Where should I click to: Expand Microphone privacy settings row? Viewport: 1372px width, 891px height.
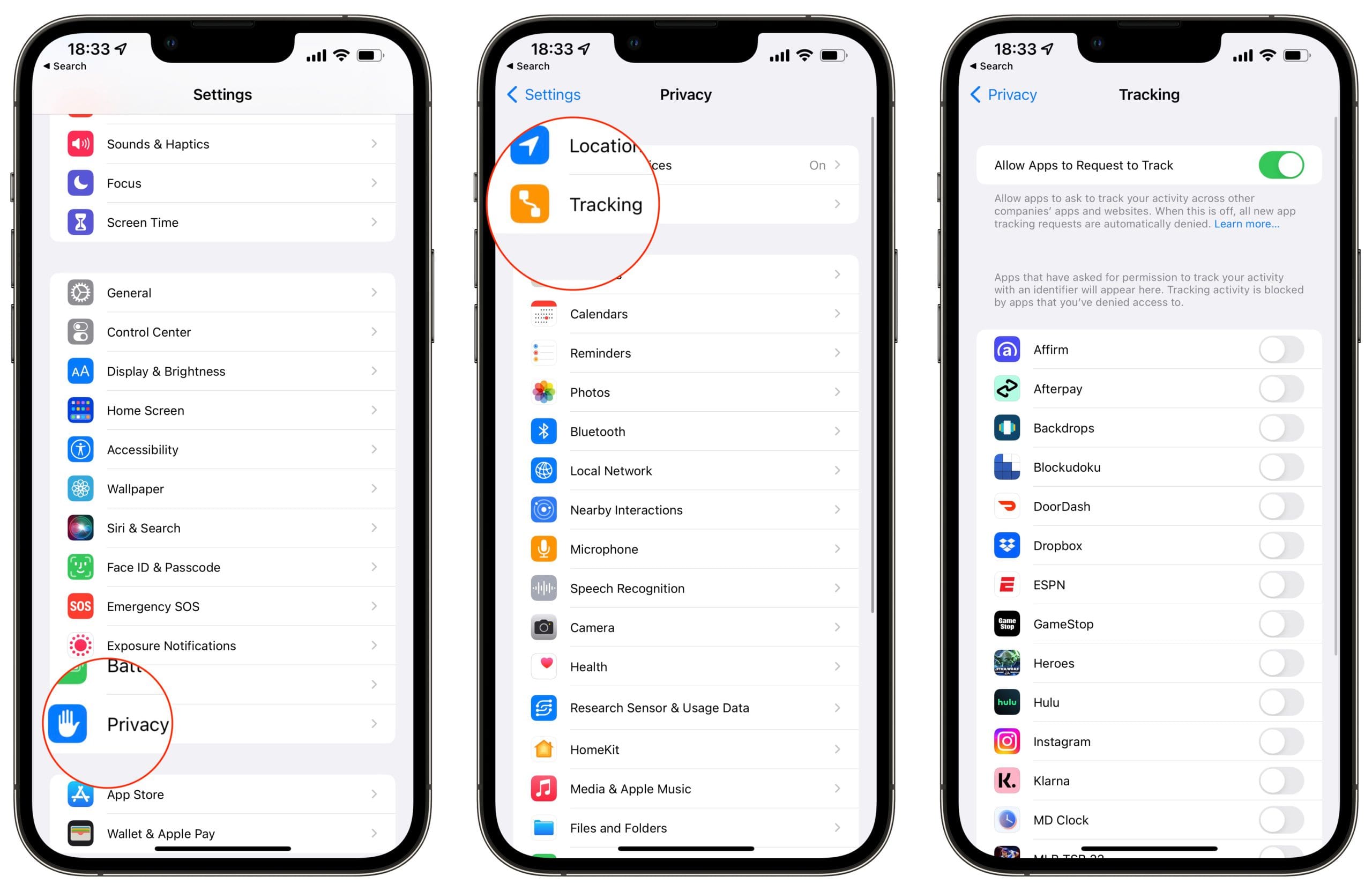[x=686, y=549]
